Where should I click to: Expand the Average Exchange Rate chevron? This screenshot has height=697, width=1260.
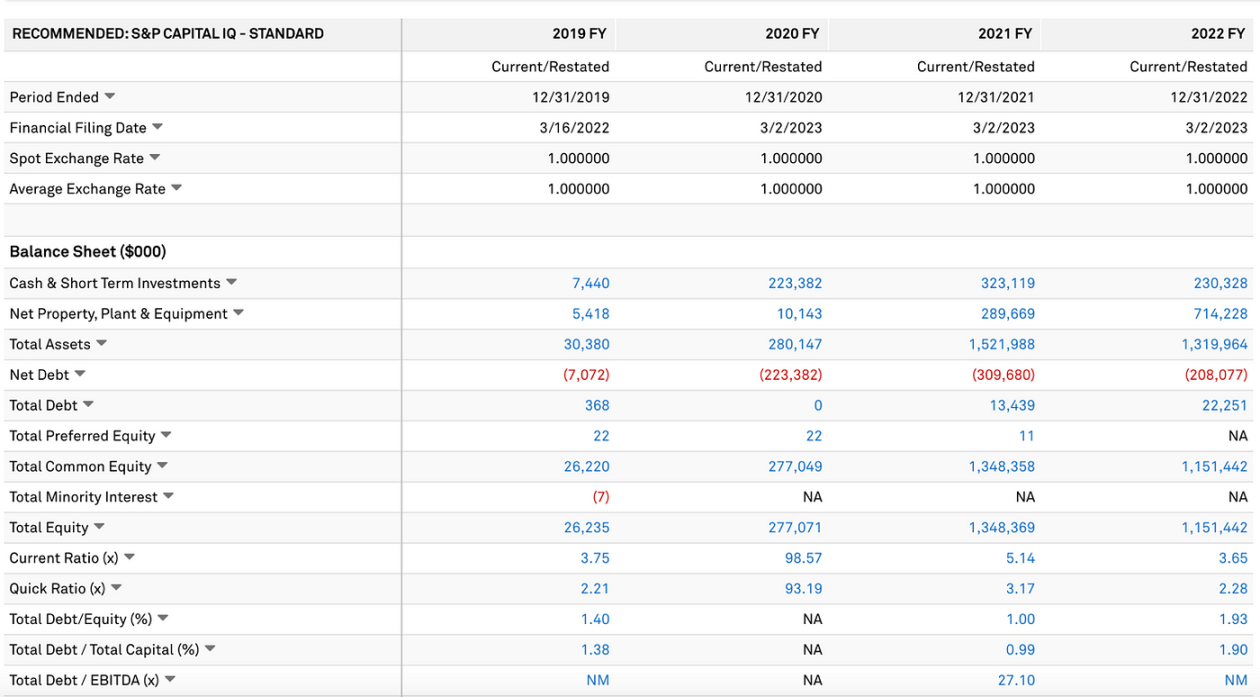tap(176, 188)
